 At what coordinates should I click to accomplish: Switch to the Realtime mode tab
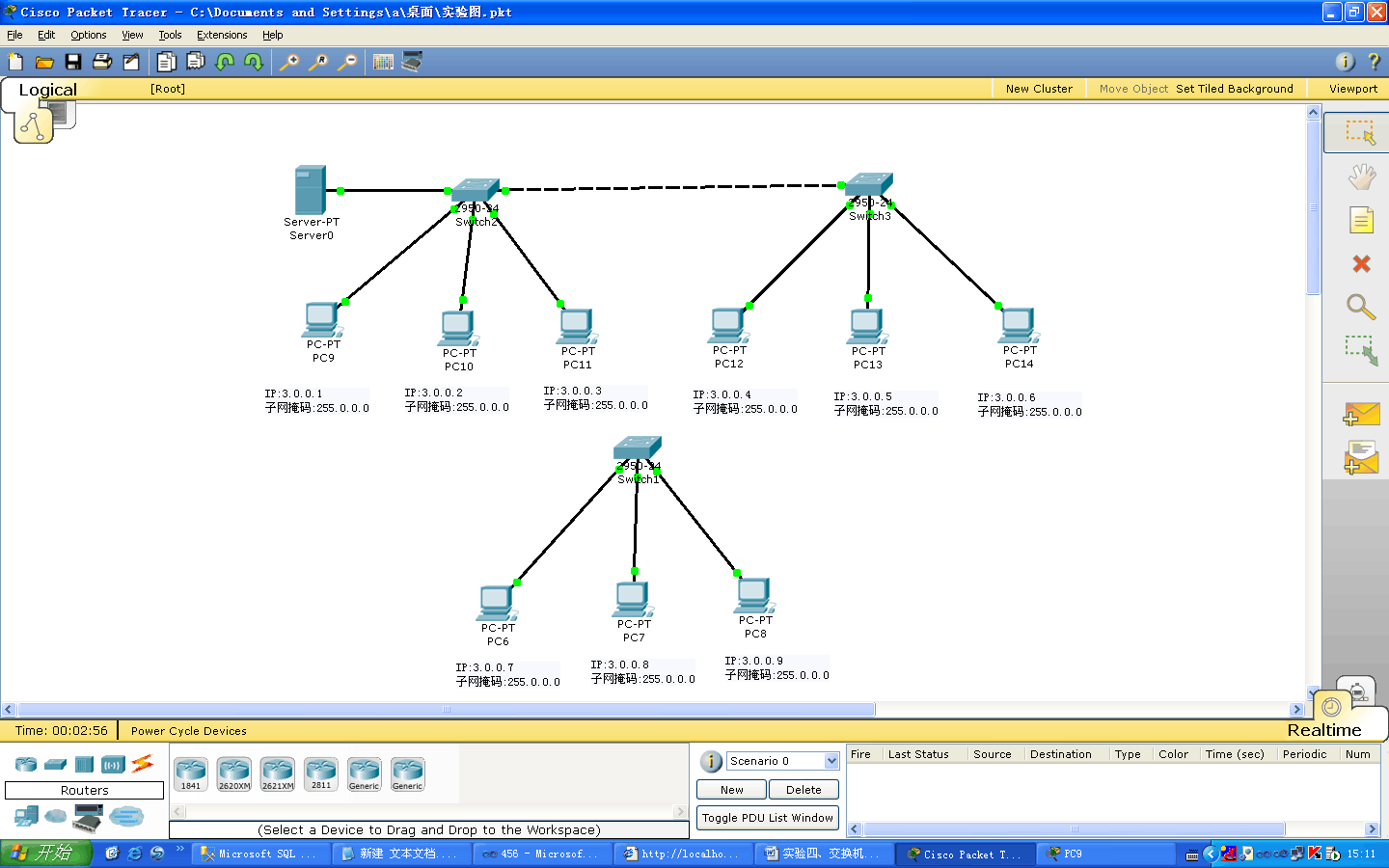tap(1323, 730)
